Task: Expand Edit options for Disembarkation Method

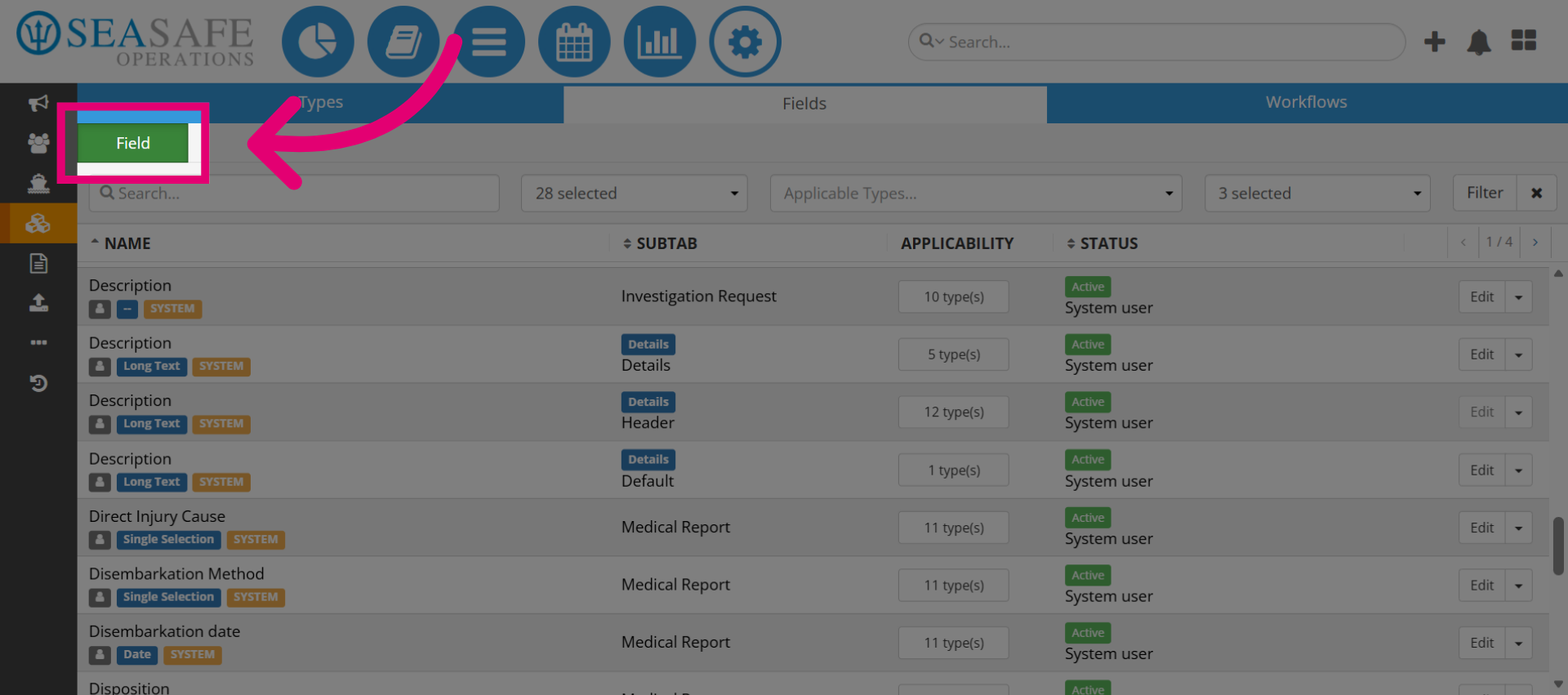Action: coord(1519,586)
